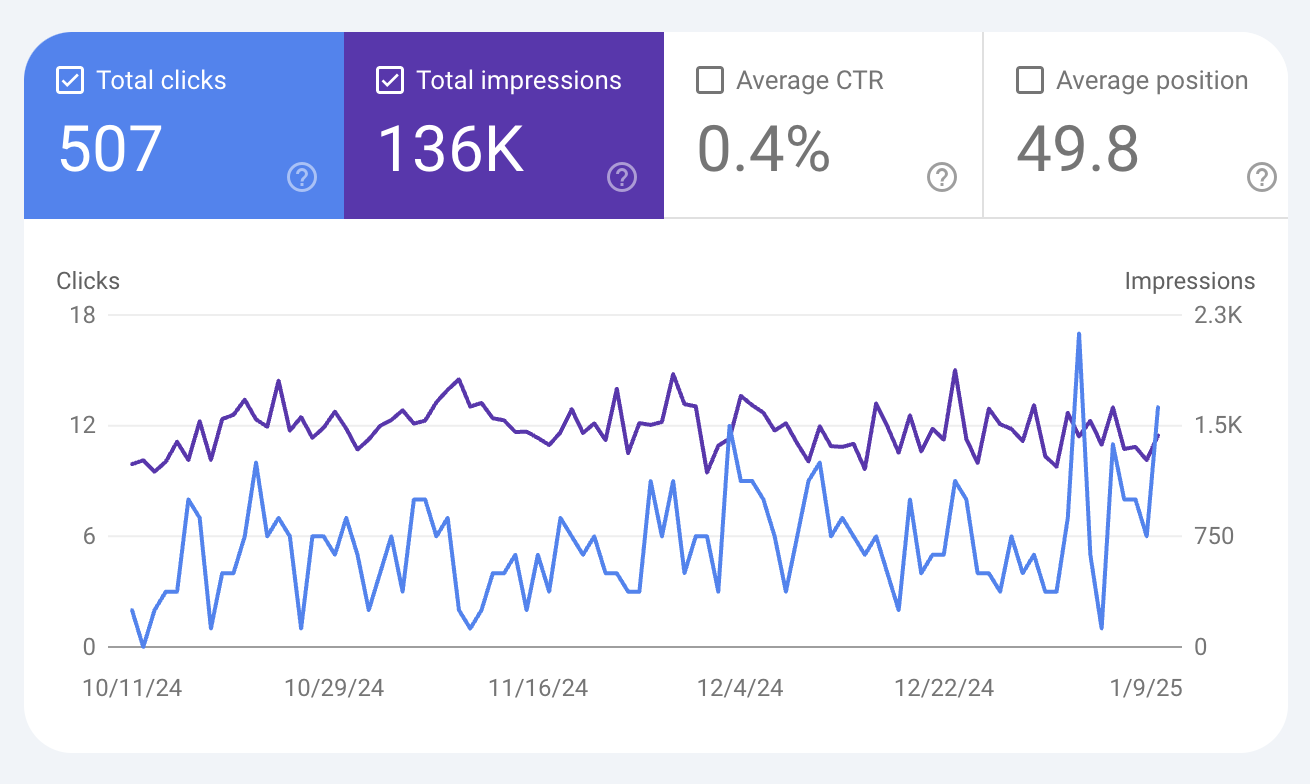Click the 10/29/24 date label

pyautogui.click(x=334, y=688)
